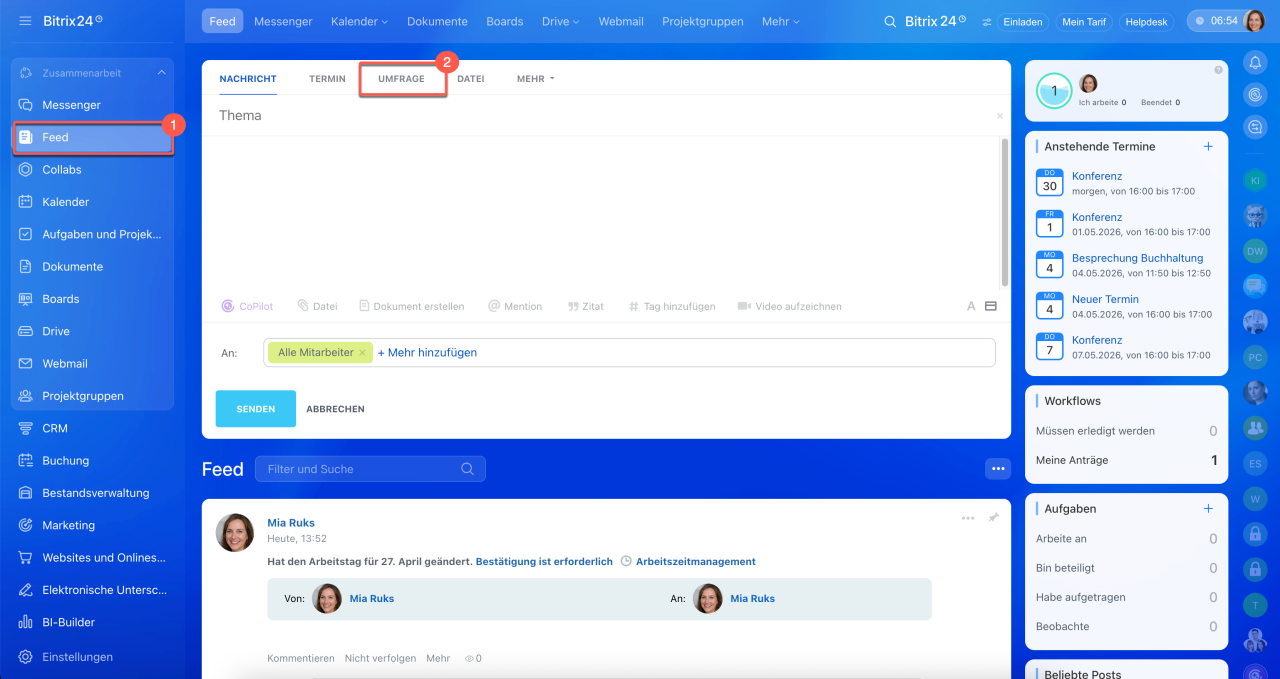Switch to the UMFRAGE tab
Image resolution: width=1280 pixels, height=679 pixels.
point(401,79)
